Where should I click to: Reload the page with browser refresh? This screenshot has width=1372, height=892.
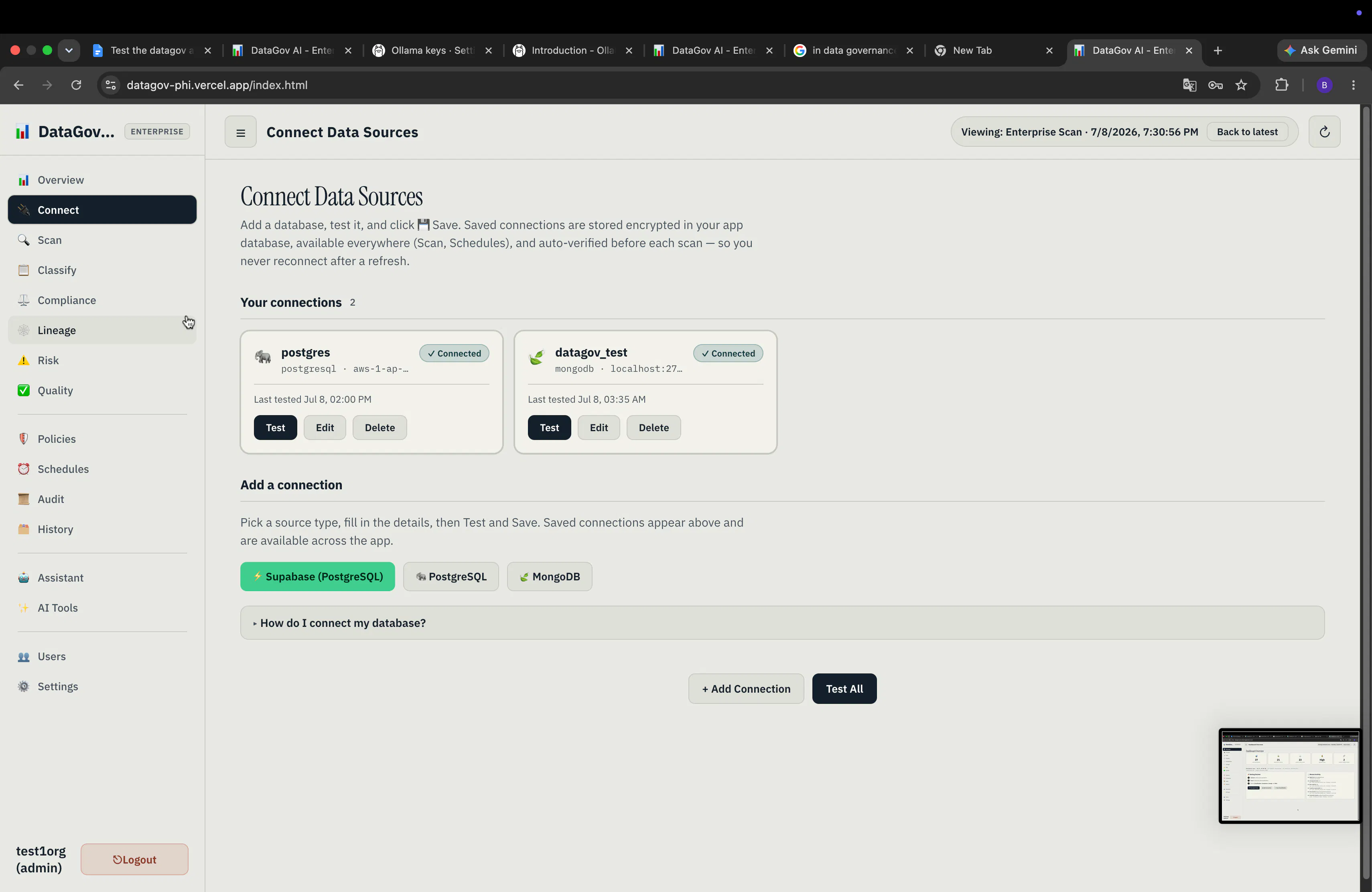click(76, 85)
